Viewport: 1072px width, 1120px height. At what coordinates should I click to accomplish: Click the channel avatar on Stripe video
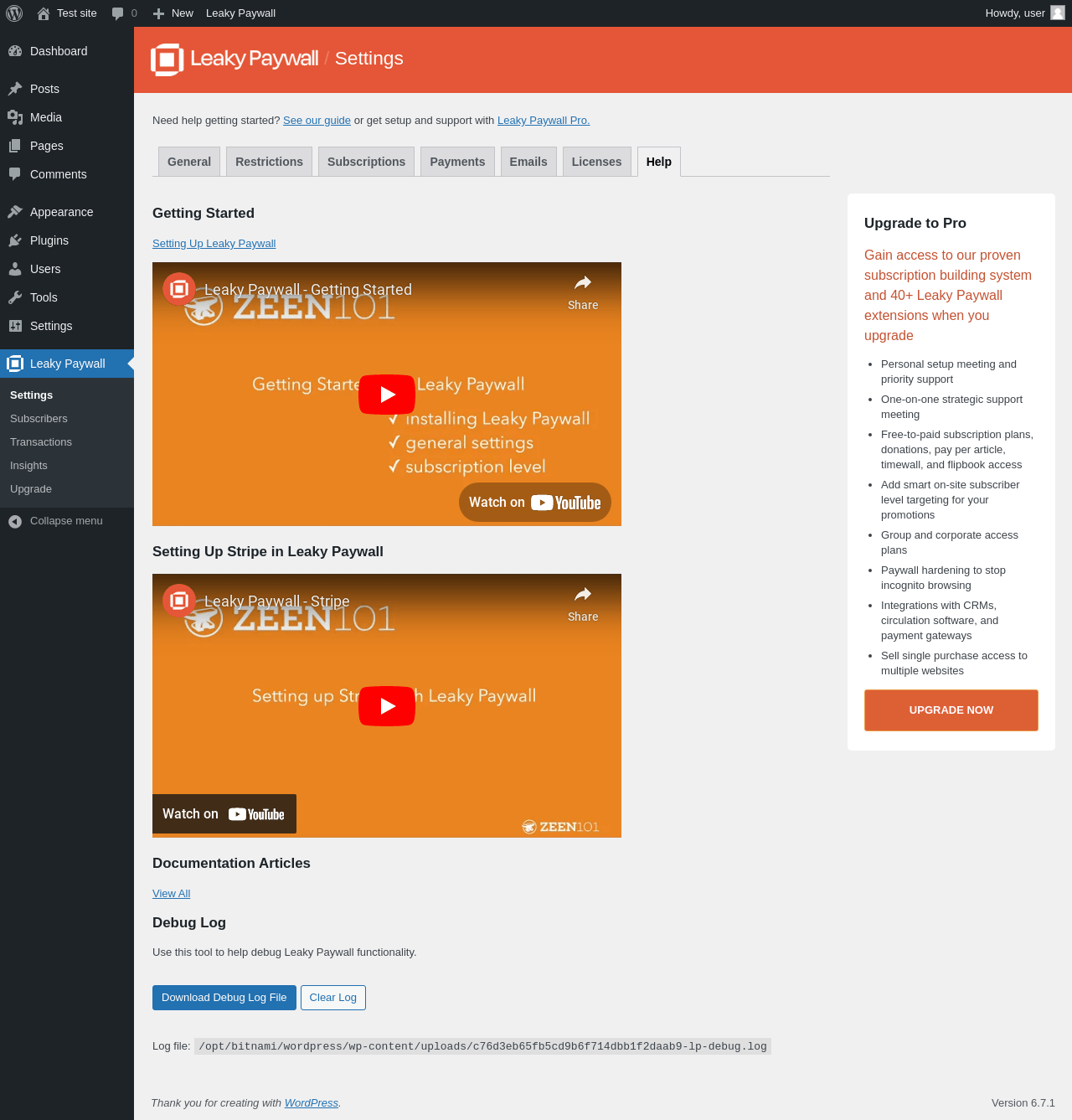tap(179, 601)
